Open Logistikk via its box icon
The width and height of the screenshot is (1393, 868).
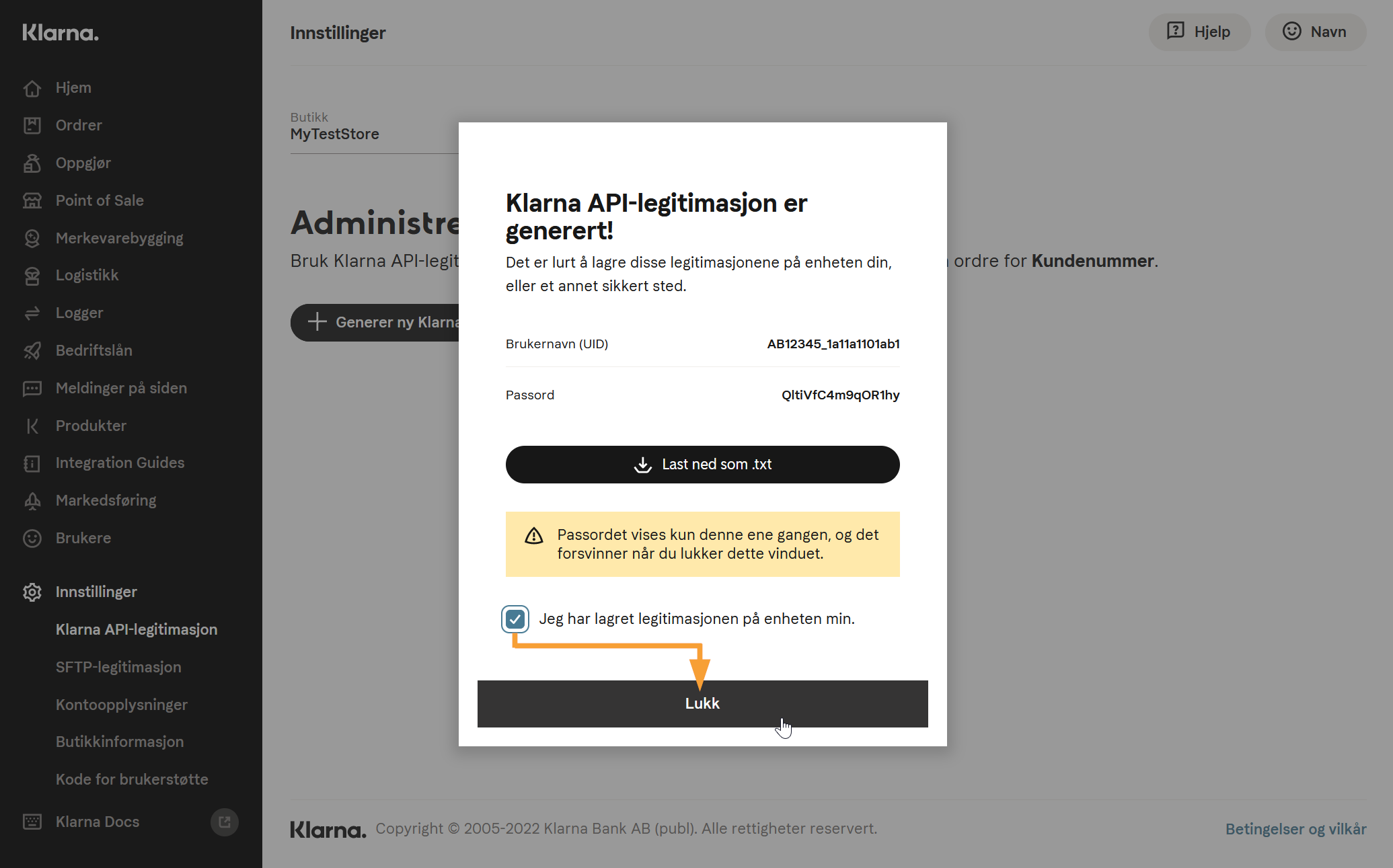(x=32, y=276)
